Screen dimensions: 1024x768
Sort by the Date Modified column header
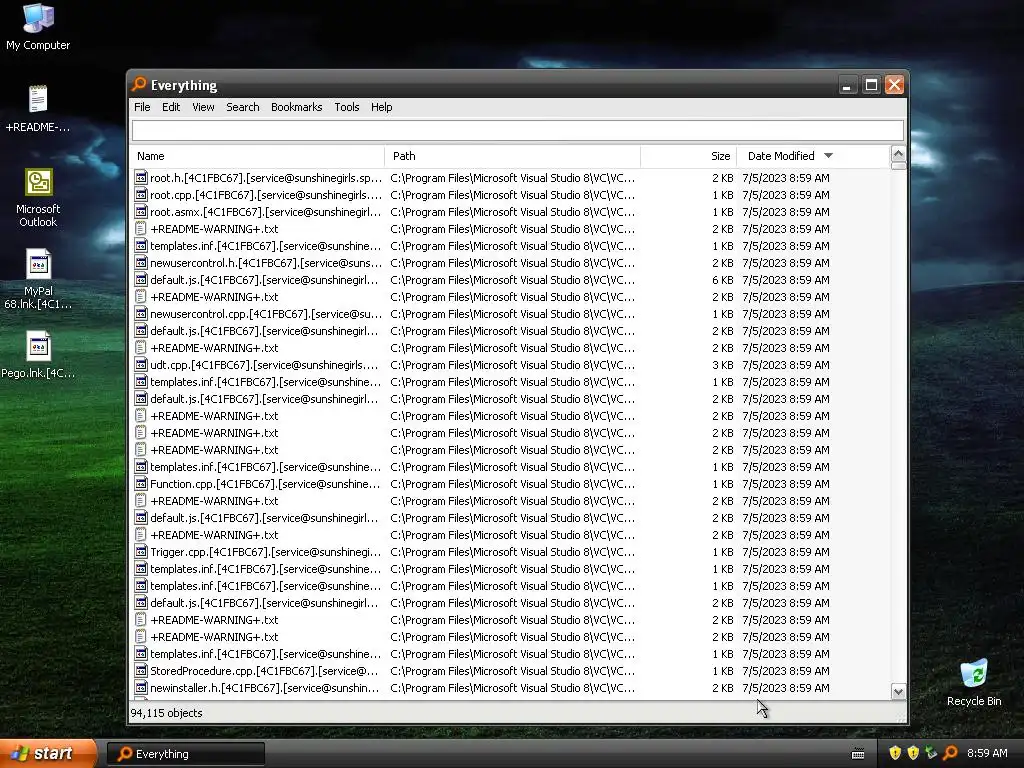point(813,156)
